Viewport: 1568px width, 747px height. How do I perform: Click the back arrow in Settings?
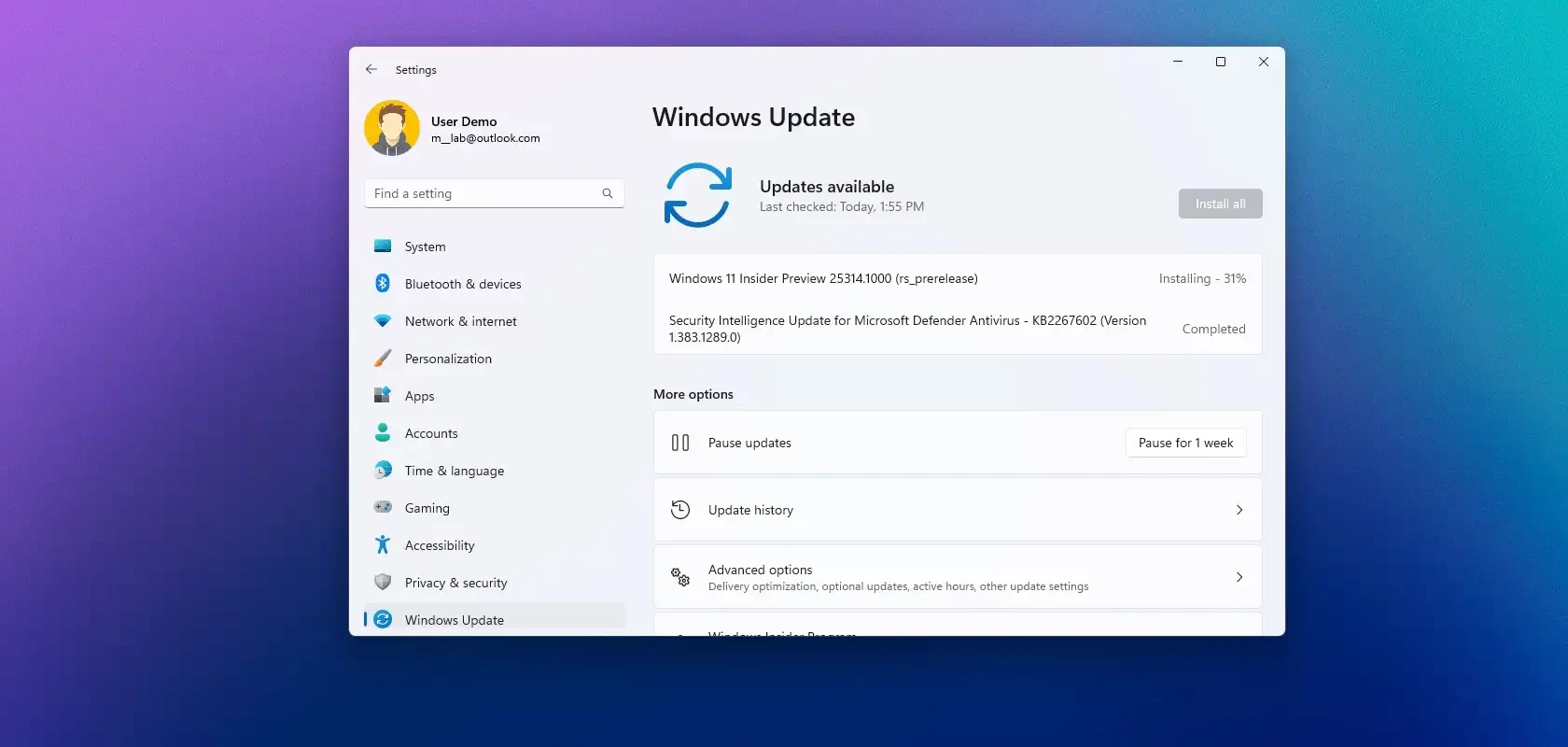tap(371, 69)
